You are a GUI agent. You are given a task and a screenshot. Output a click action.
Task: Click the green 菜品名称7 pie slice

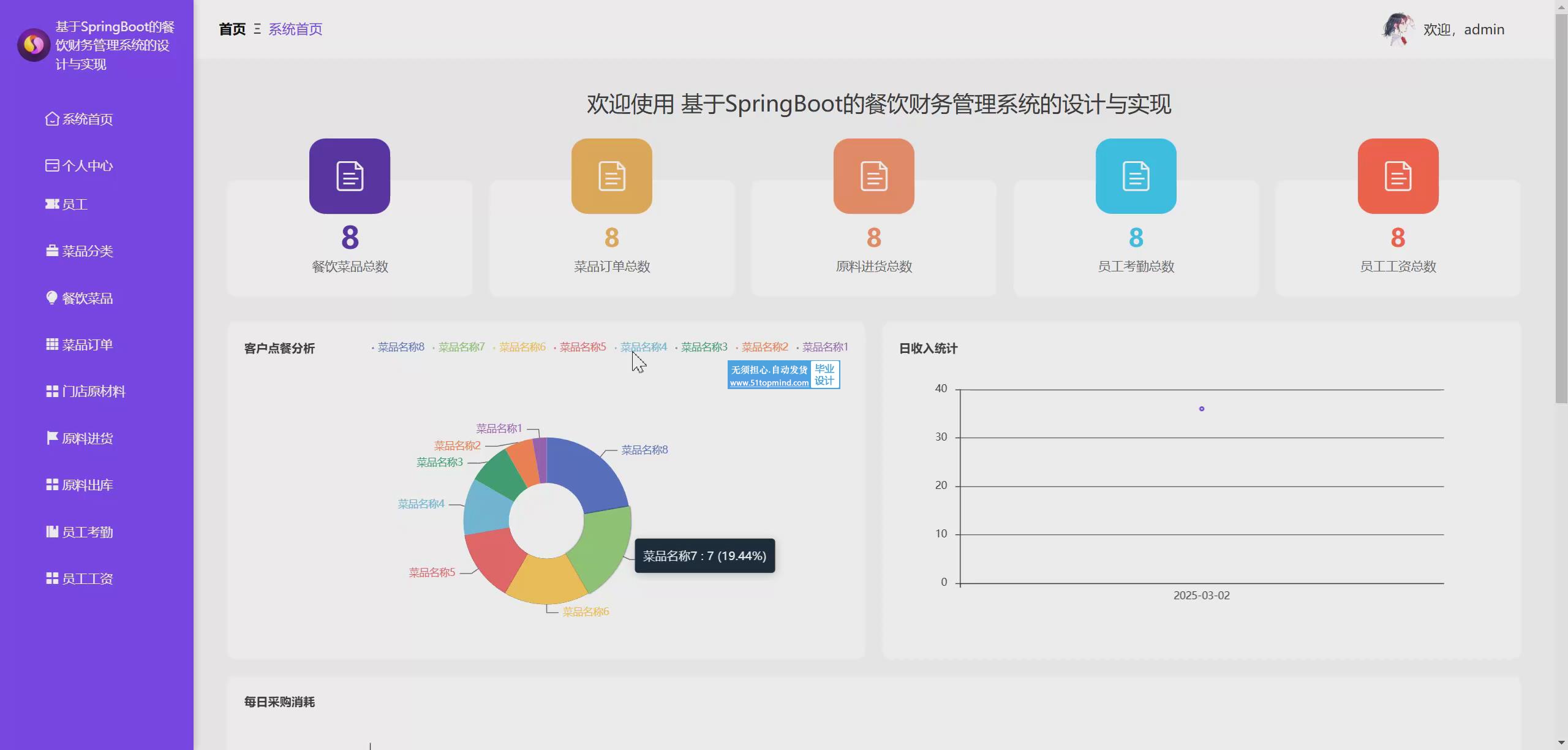[606, 545]
